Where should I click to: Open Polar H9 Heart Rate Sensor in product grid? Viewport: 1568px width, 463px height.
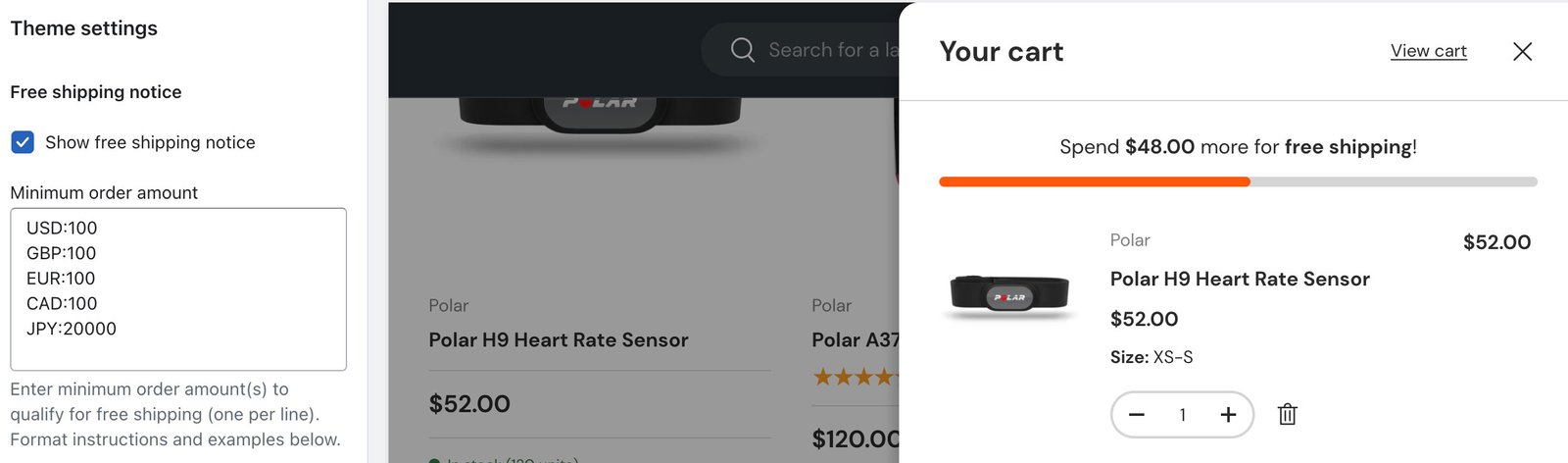559,340
